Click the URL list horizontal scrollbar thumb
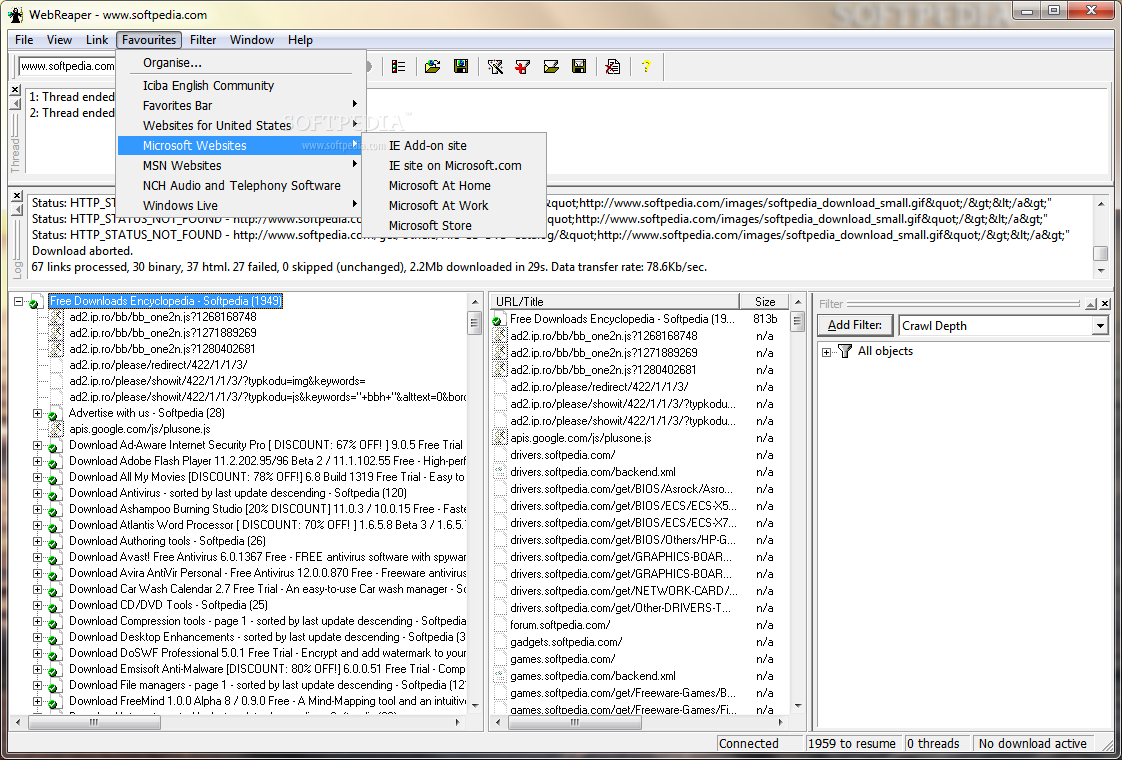 point(575,723)
